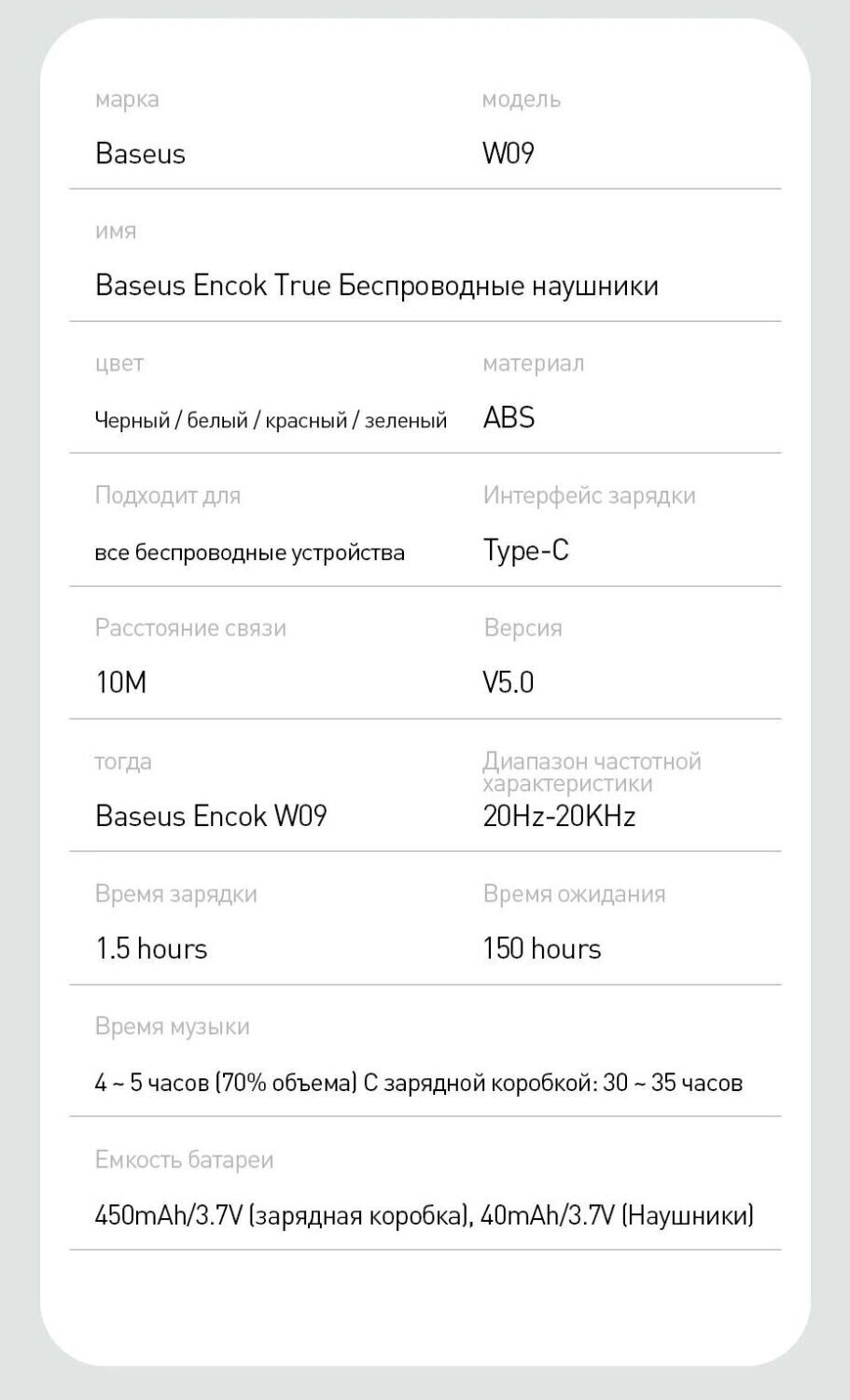Click the 'Время ожидания' label
This screenshot has height=1400, width=850.
pos(575,894)
